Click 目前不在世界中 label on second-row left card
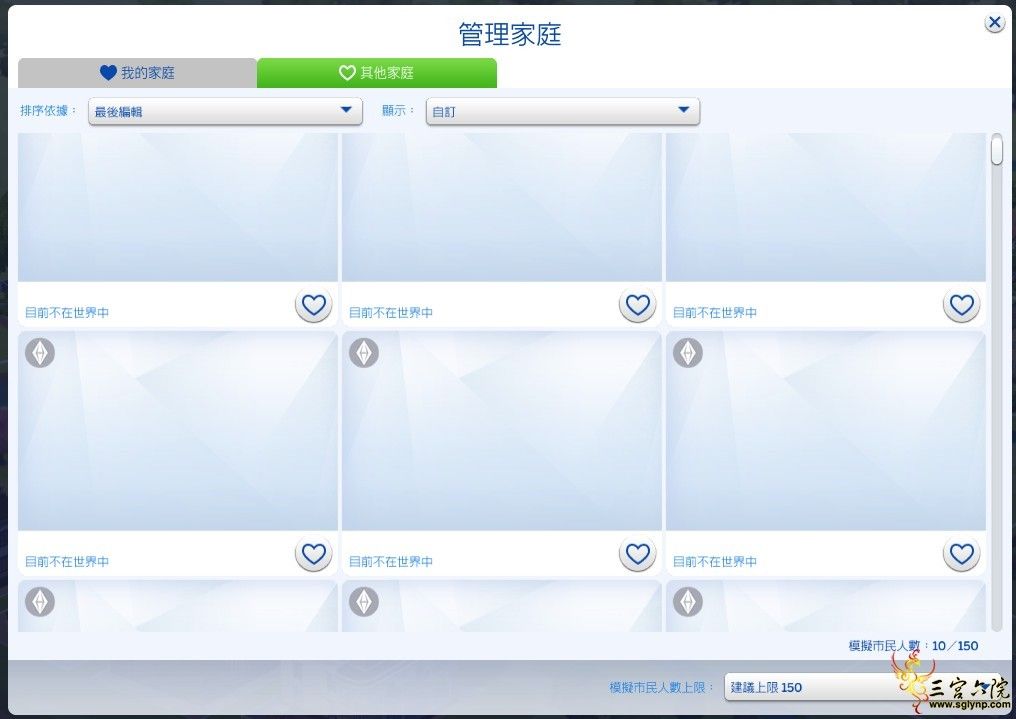Screen dimensions: 1016x719 tap(67, 562)
